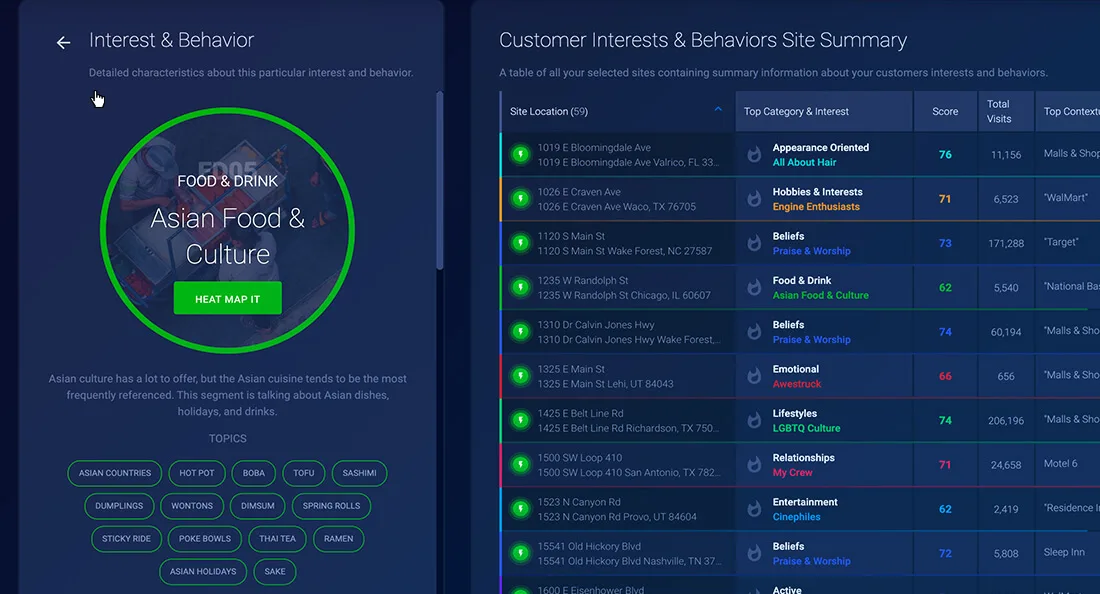
Task: Click flame icon beside Food & Drink
Action: (x=754, y=287)
